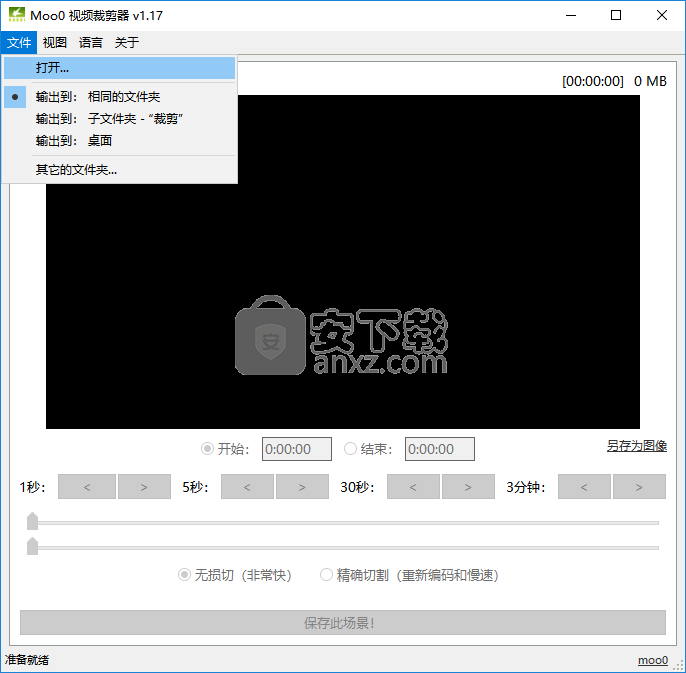Open the 语言 menu
Viewport: 686px width, 673px height.
pyautogui.click(x=91, y=42)
